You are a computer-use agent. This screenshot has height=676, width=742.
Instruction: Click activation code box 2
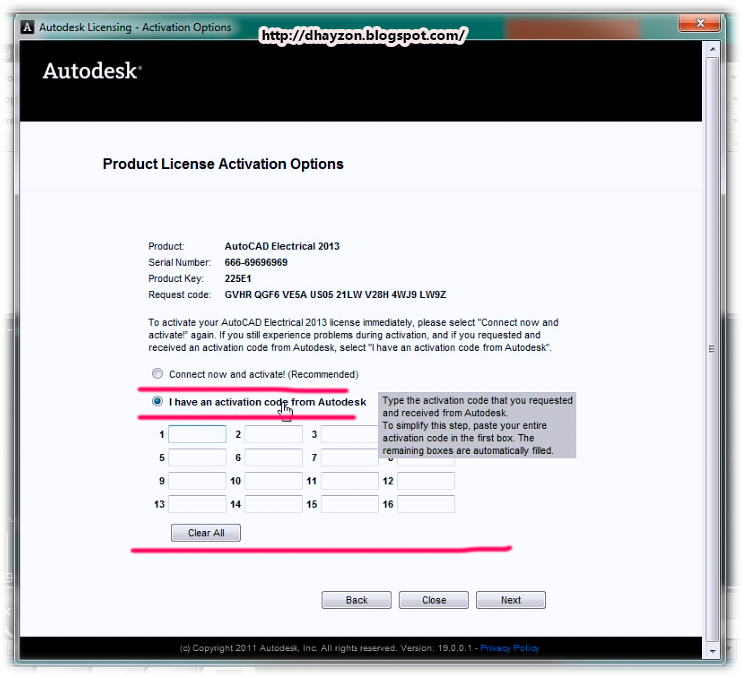pyautogui.click(x=274, y=434)
